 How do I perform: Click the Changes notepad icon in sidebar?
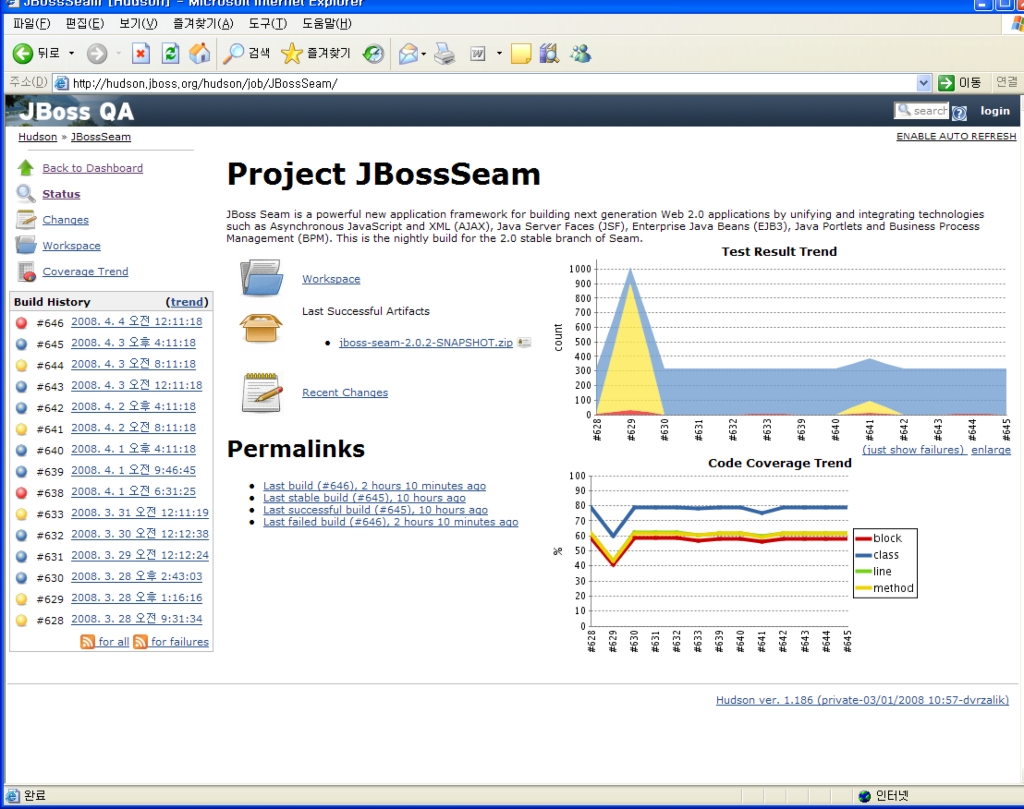click(x=25, y=219)
